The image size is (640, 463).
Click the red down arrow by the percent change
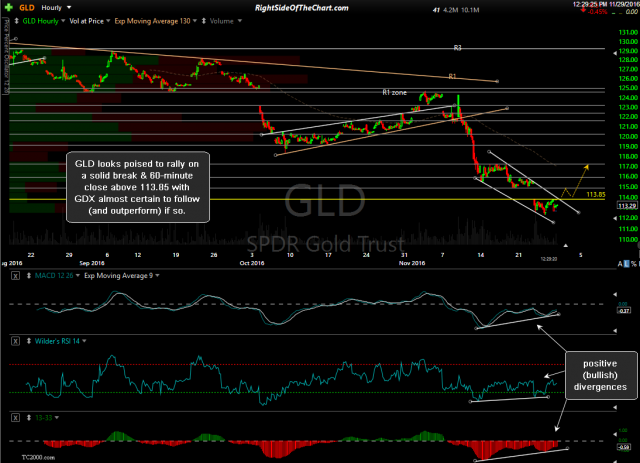click(x=584, y=9)
